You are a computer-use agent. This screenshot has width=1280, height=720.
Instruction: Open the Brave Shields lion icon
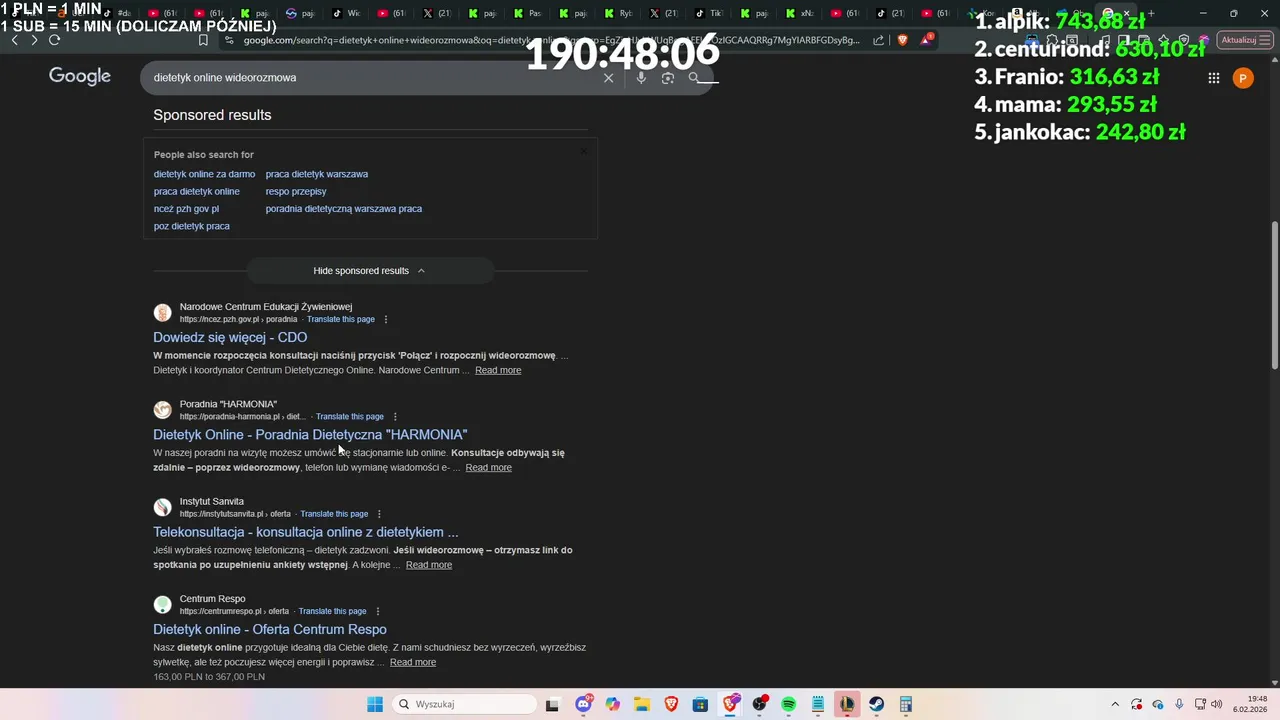pyautogui.click(x=903, y=40)
